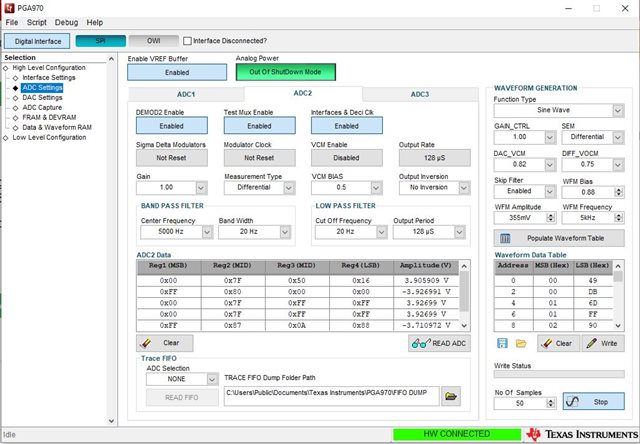Adjust No Of Samples stepper arrows

click(x=551, y=404)
